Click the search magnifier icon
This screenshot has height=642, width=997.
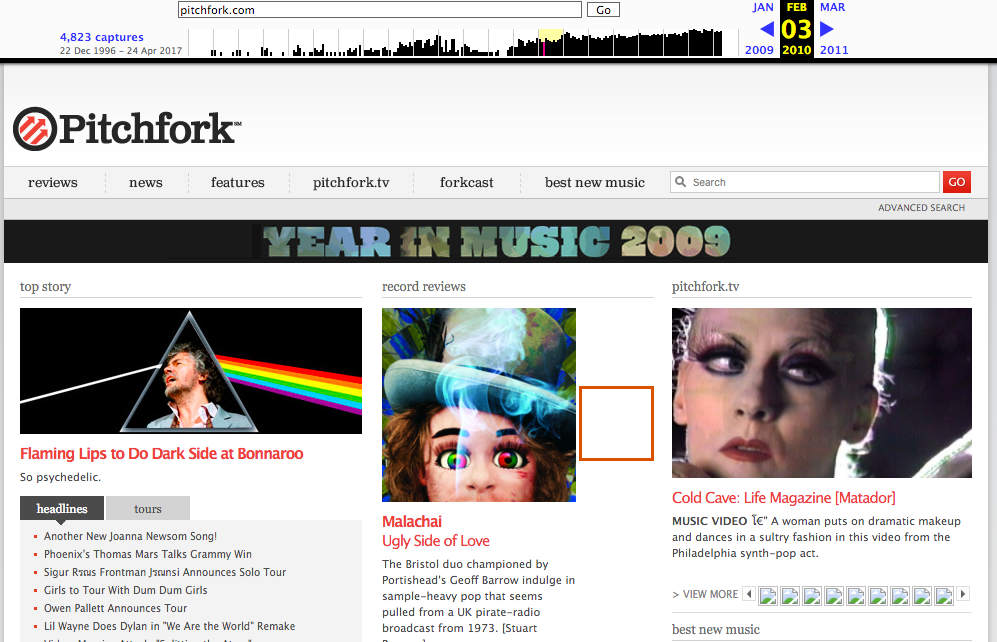point(680,182)
